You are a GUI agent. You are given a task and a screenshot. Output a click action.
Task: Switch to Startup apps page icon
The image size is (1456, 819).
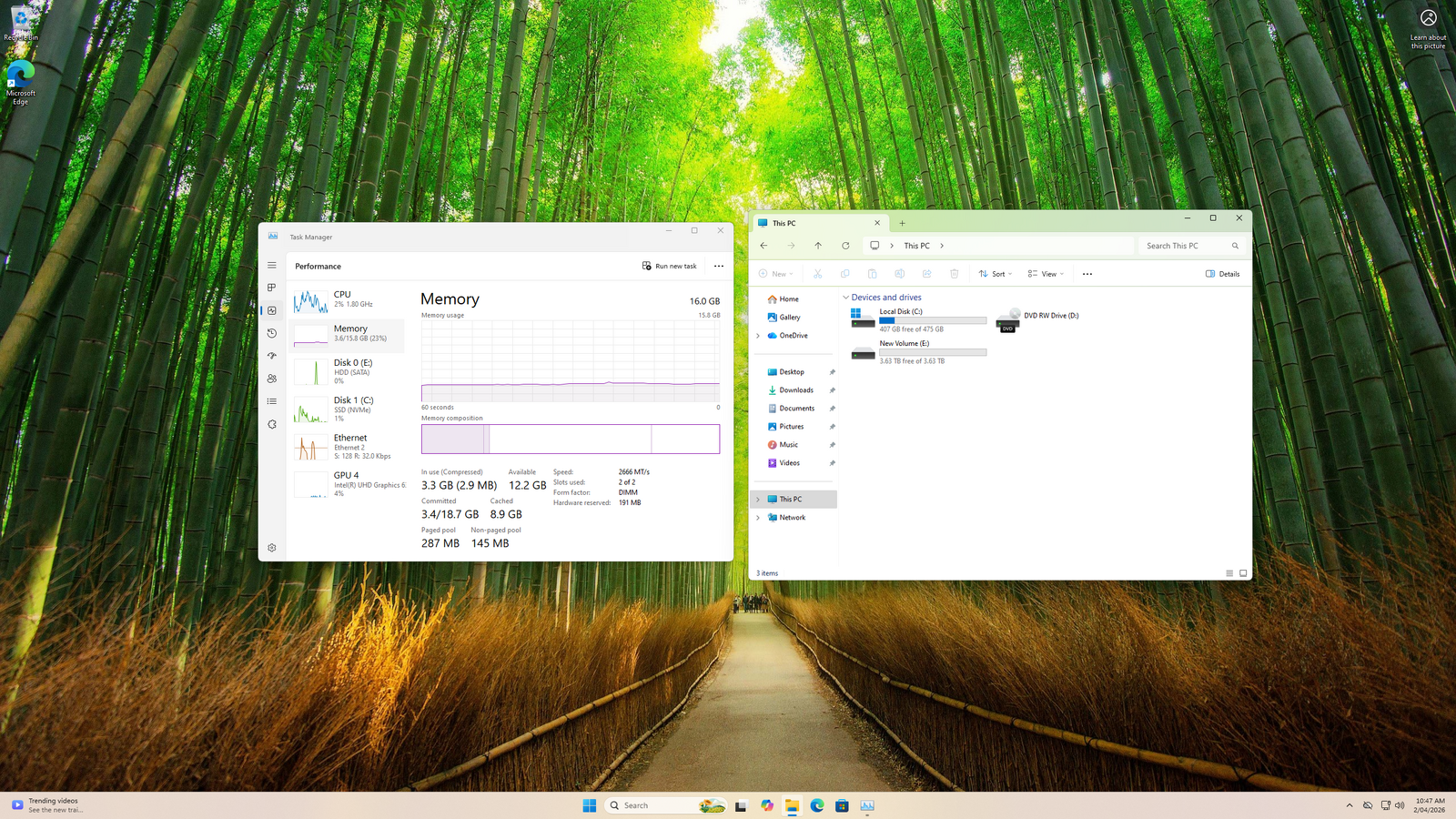(271, 356)
